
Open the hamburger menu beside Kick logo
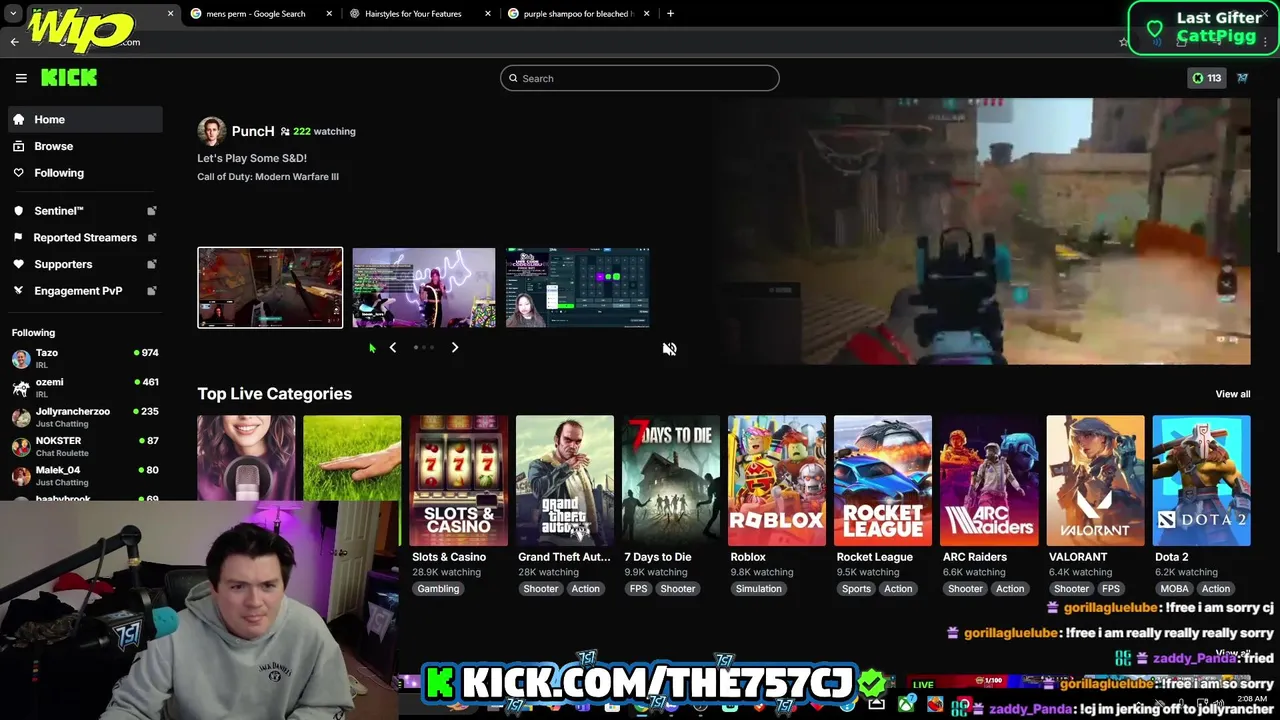tap(21, 78)
